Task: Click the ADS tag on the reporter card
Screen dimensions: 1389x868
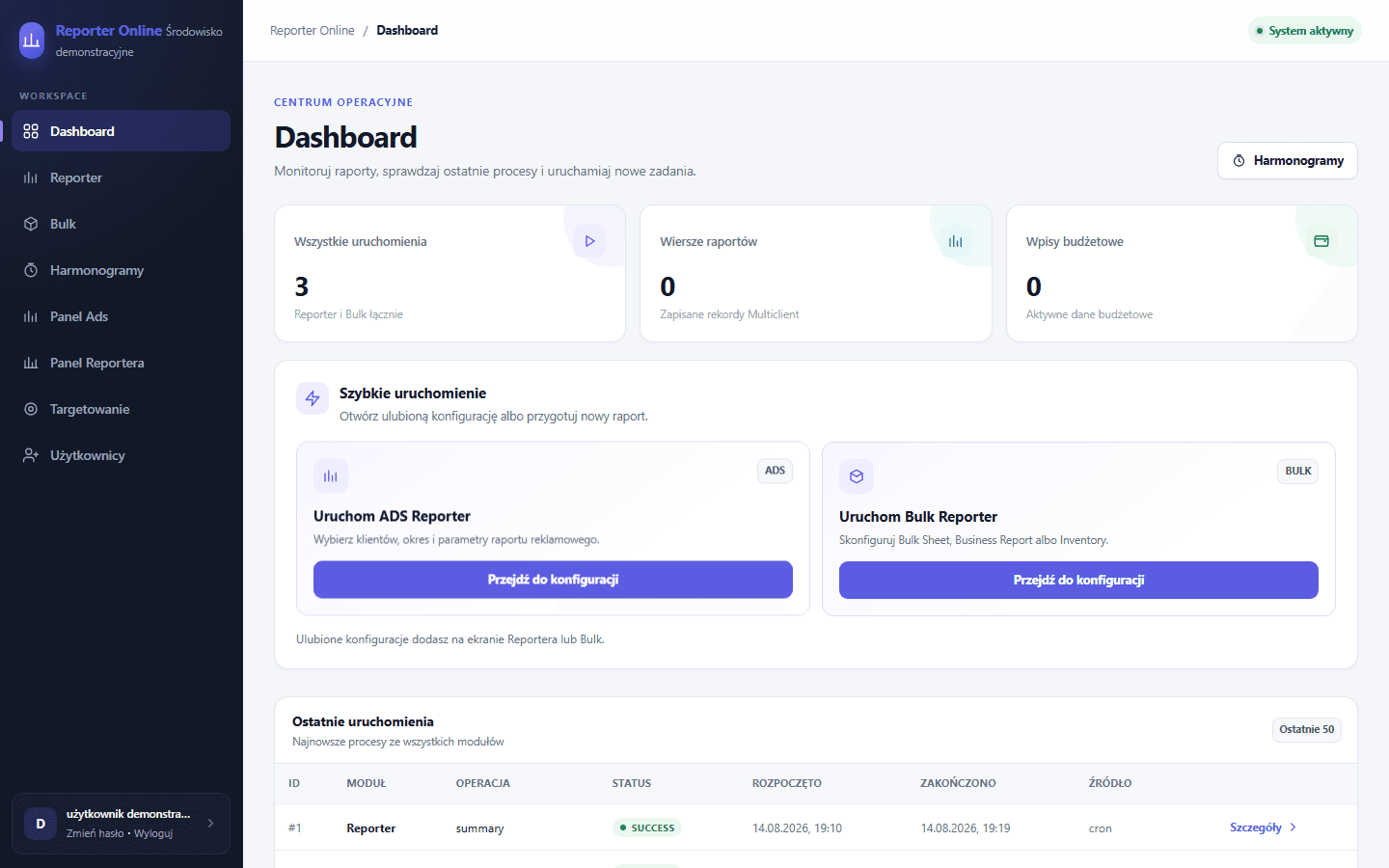Action: point(775,471)
